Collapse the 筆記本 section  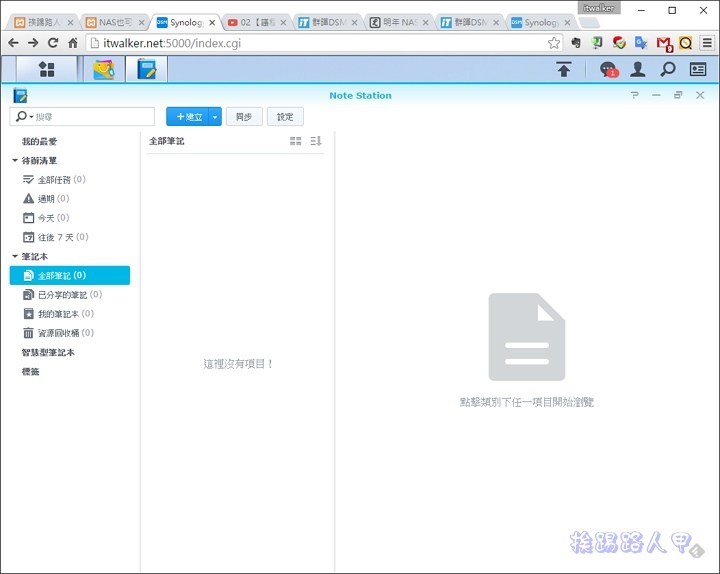coord(15,257)
